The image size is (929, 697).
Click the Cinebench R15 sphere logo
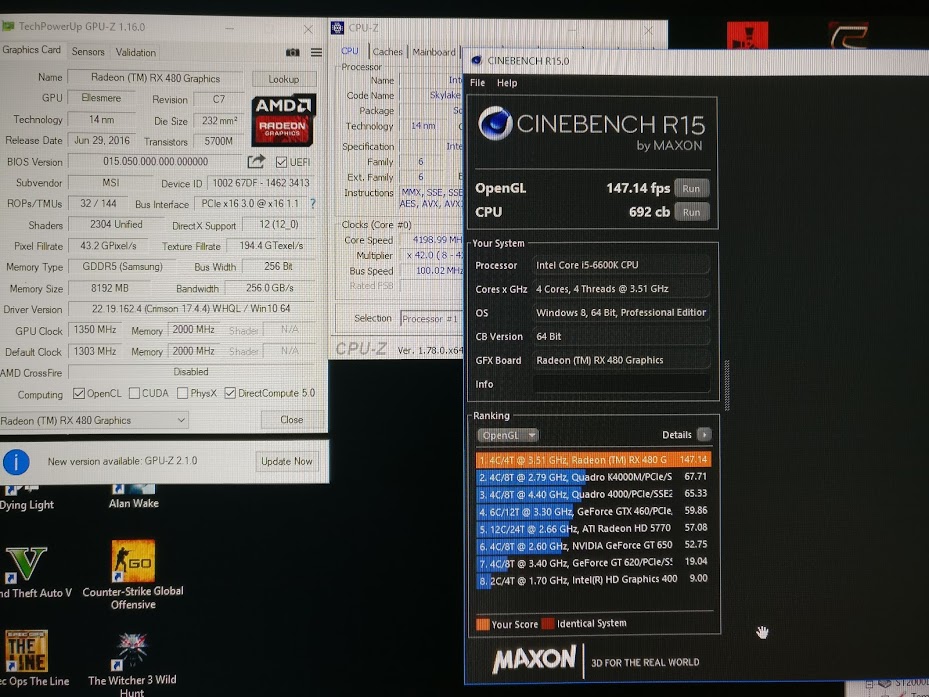tap(495, 123)
